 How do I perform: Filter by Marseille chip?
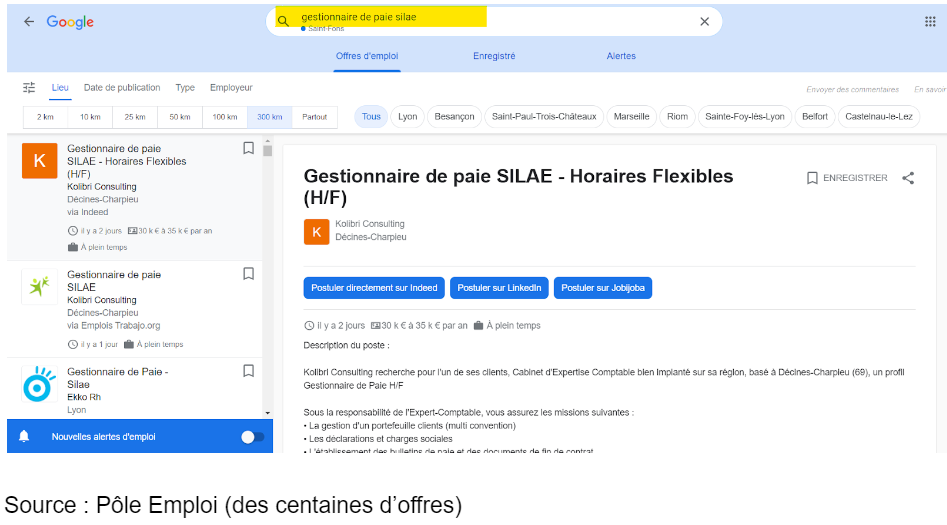click(x=631, y=117)
